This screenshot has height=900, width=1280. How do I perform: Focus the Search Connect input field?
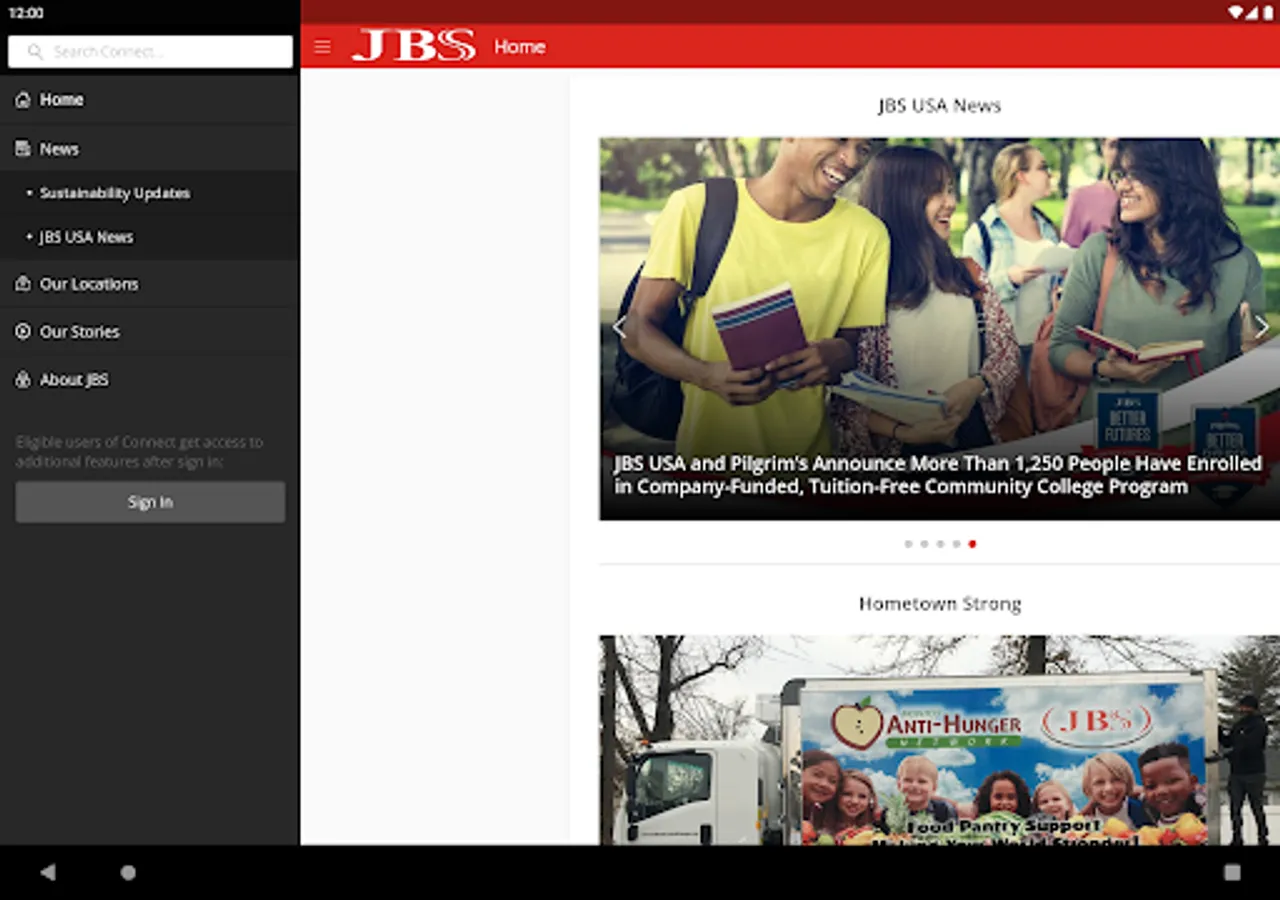(150, 52)
